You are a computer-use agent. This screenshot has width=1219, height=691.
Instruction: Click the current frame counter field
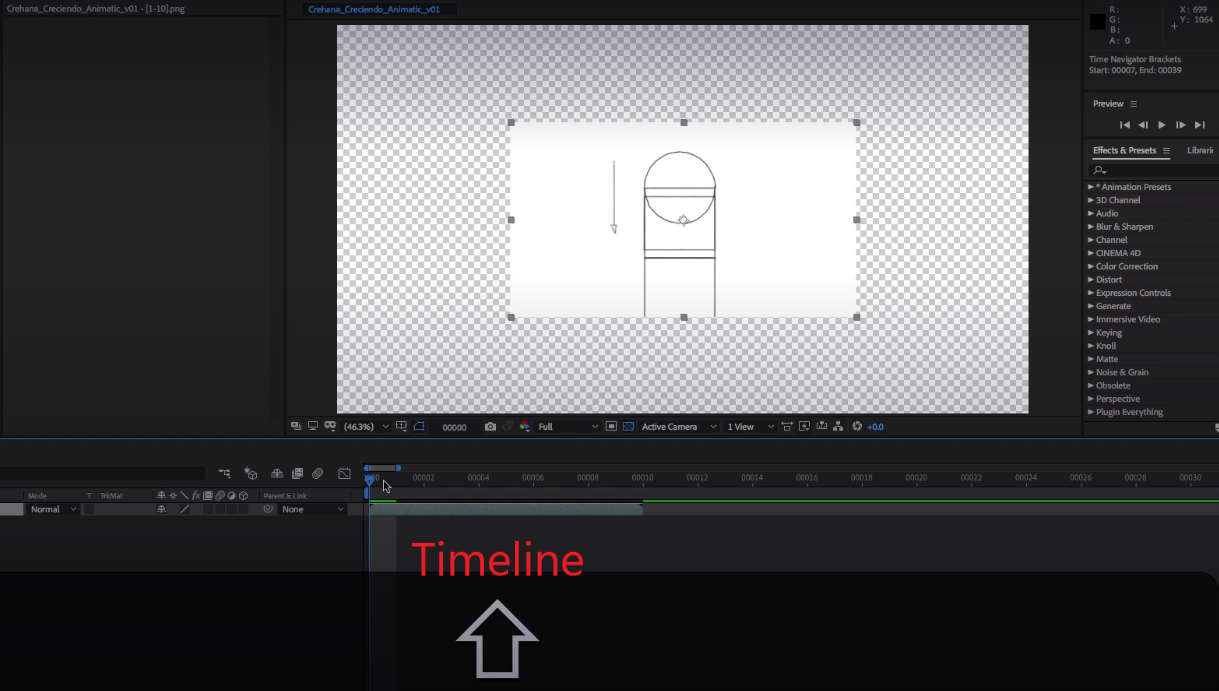tap(455, 426)
